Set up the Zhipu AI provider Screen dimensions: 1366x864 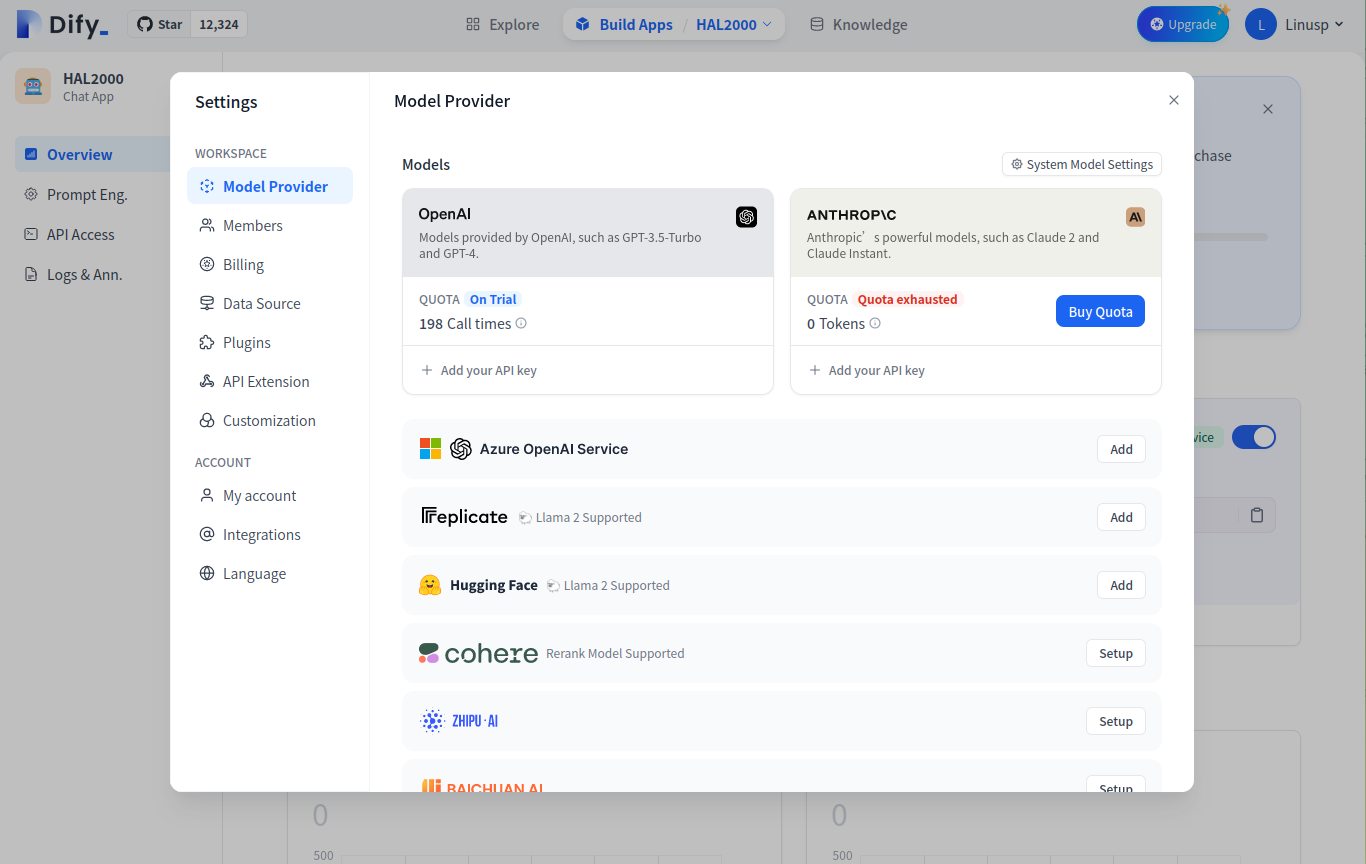[x=1115, y=721]
